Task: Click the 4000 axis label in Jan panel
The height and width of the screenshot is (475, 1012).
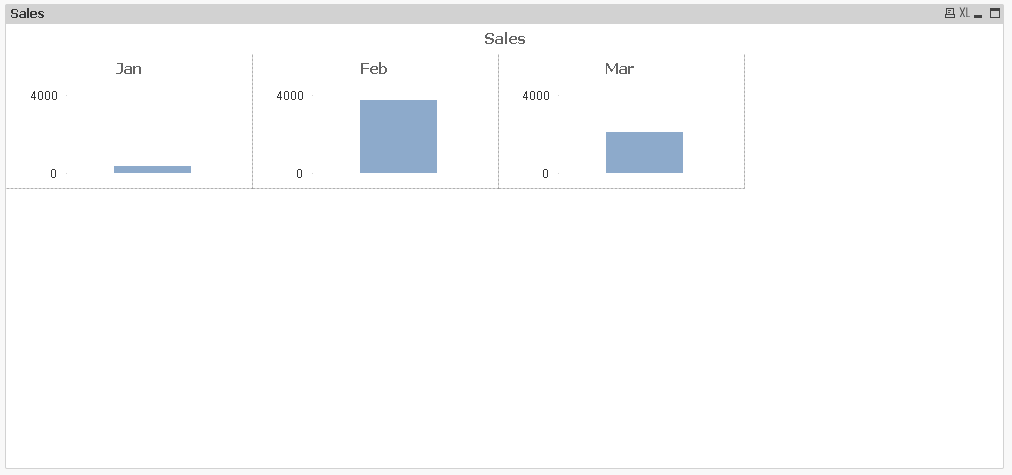Action: (x=44, y=96)
